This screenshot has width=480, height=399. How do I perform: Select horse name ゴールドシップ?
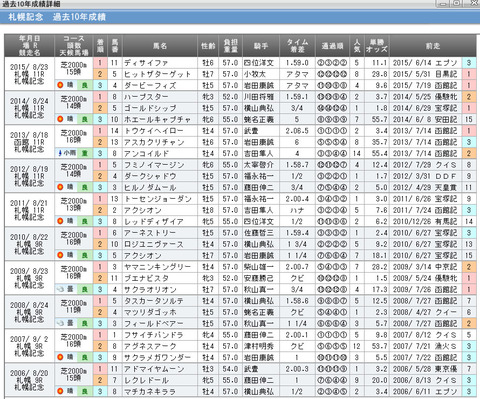tap(150, 108)
